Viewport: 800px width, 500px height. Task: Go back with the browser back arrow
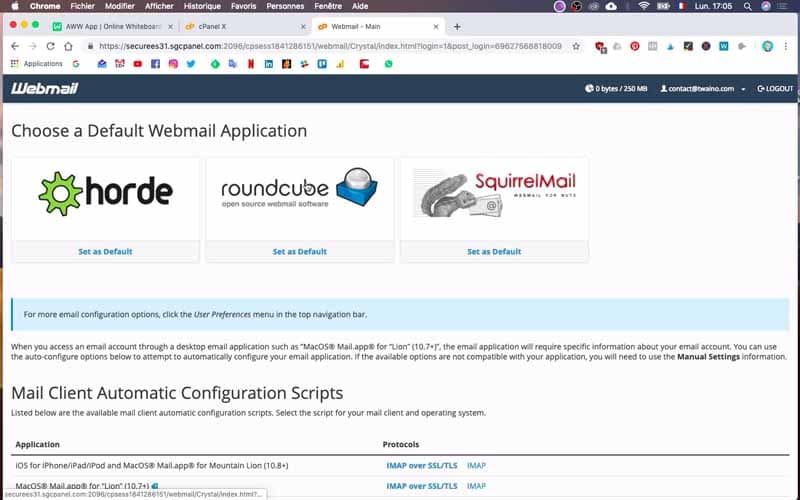pos(15,46)
